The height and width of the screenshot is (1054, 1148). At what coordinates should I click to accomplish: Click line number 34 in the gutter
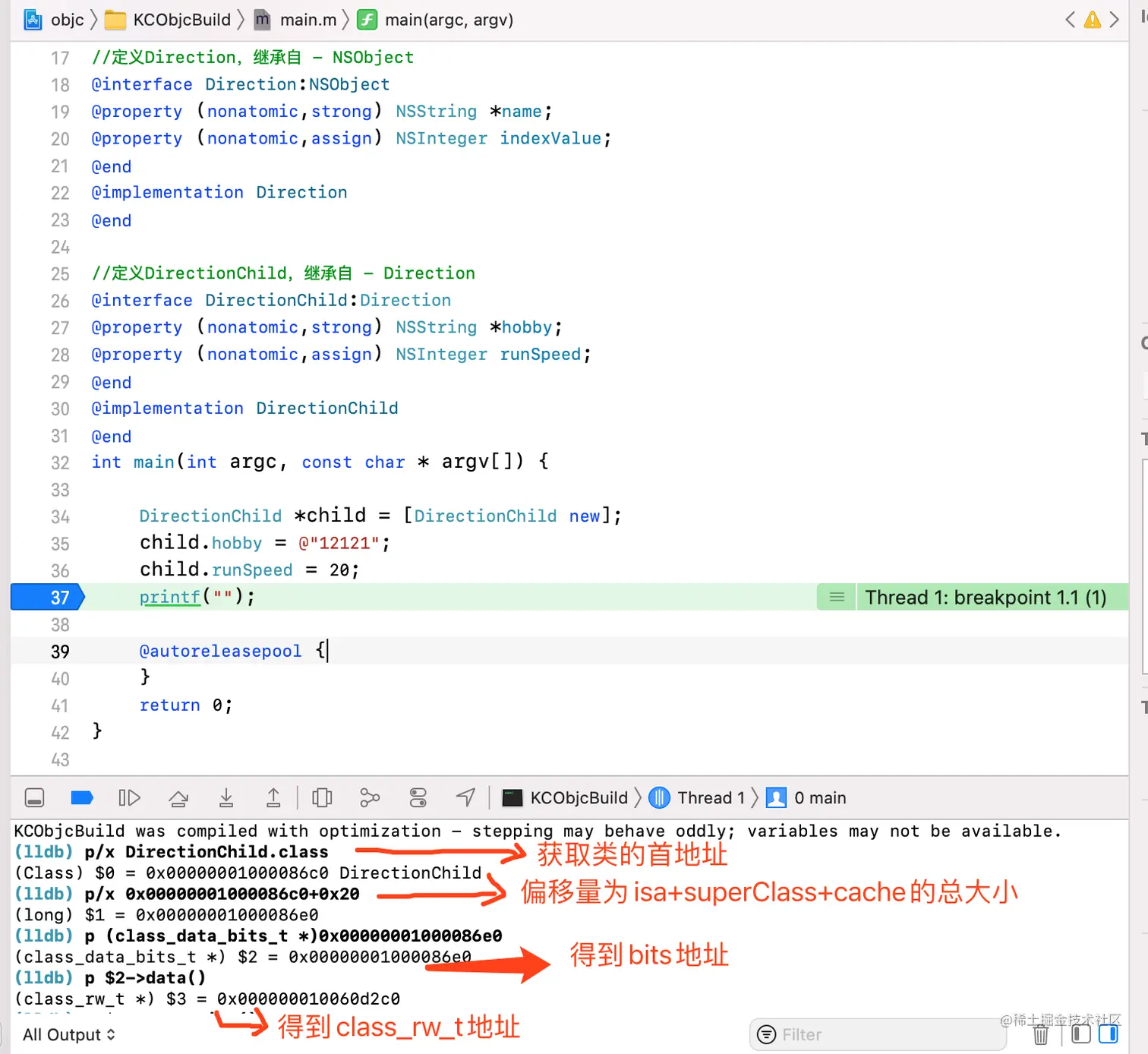point(60,516)
